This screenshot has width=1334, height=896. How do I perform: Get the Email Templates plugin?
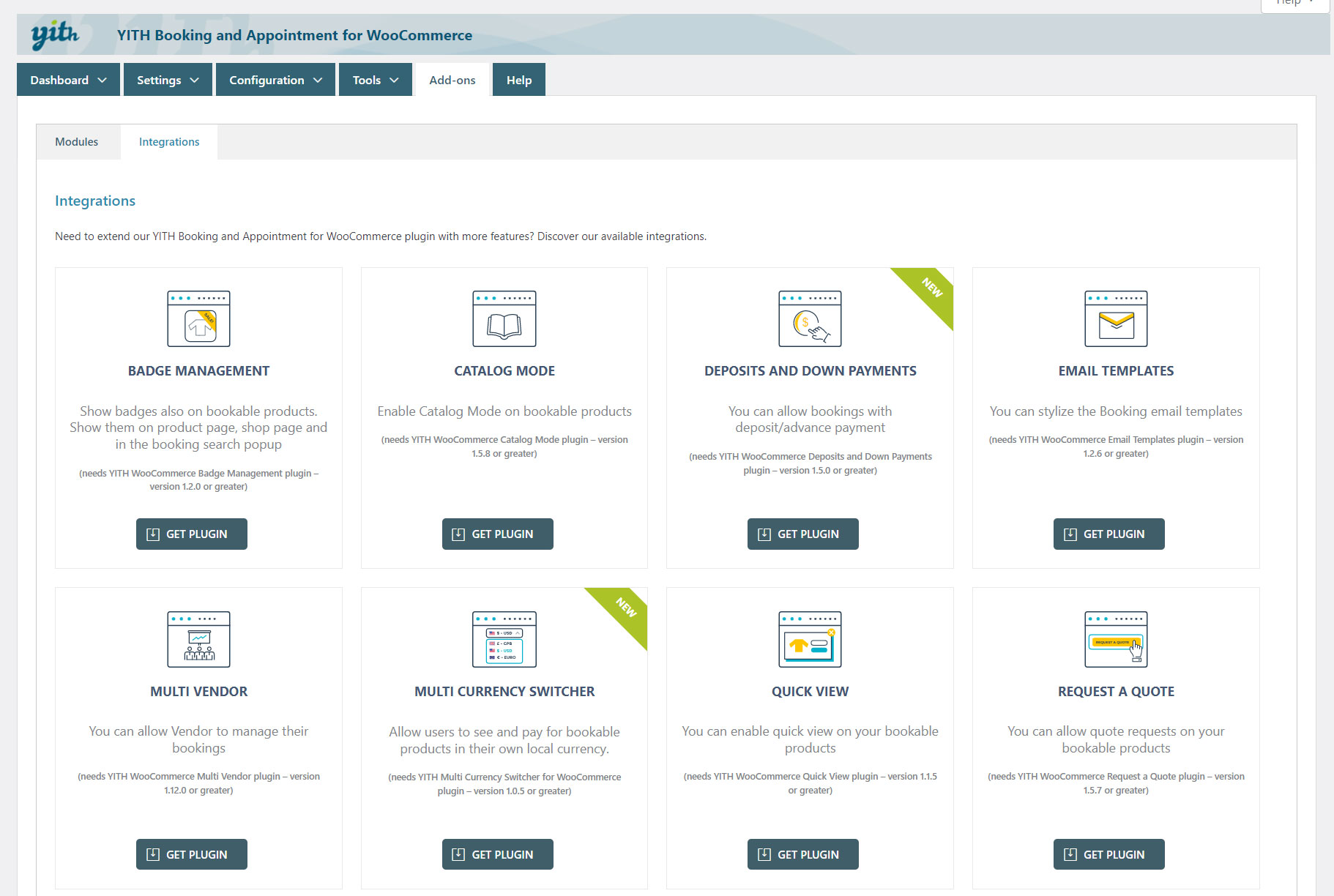point(1109,534)
